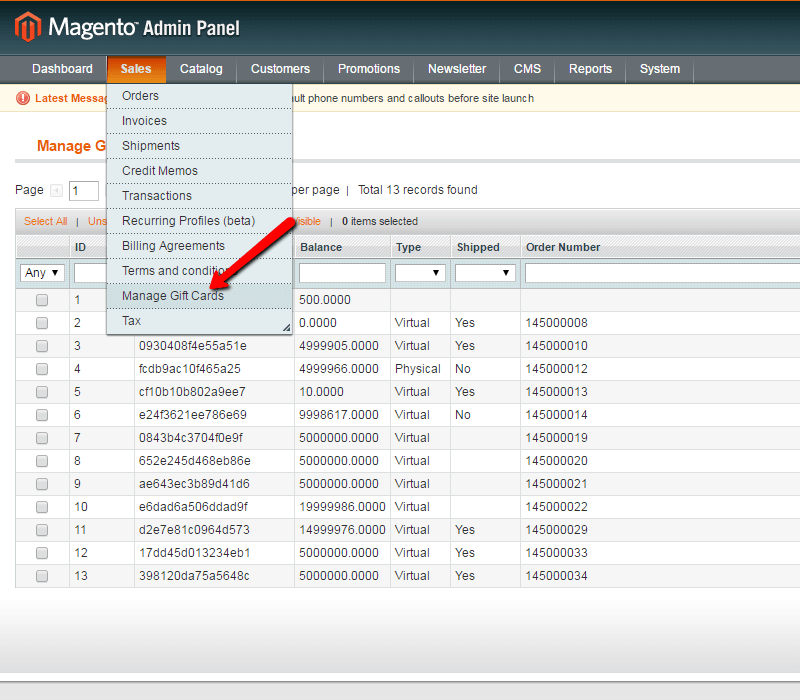Select Credit Memos in Sales menu
Screen dimensions: 800x700
pos(160,171)
